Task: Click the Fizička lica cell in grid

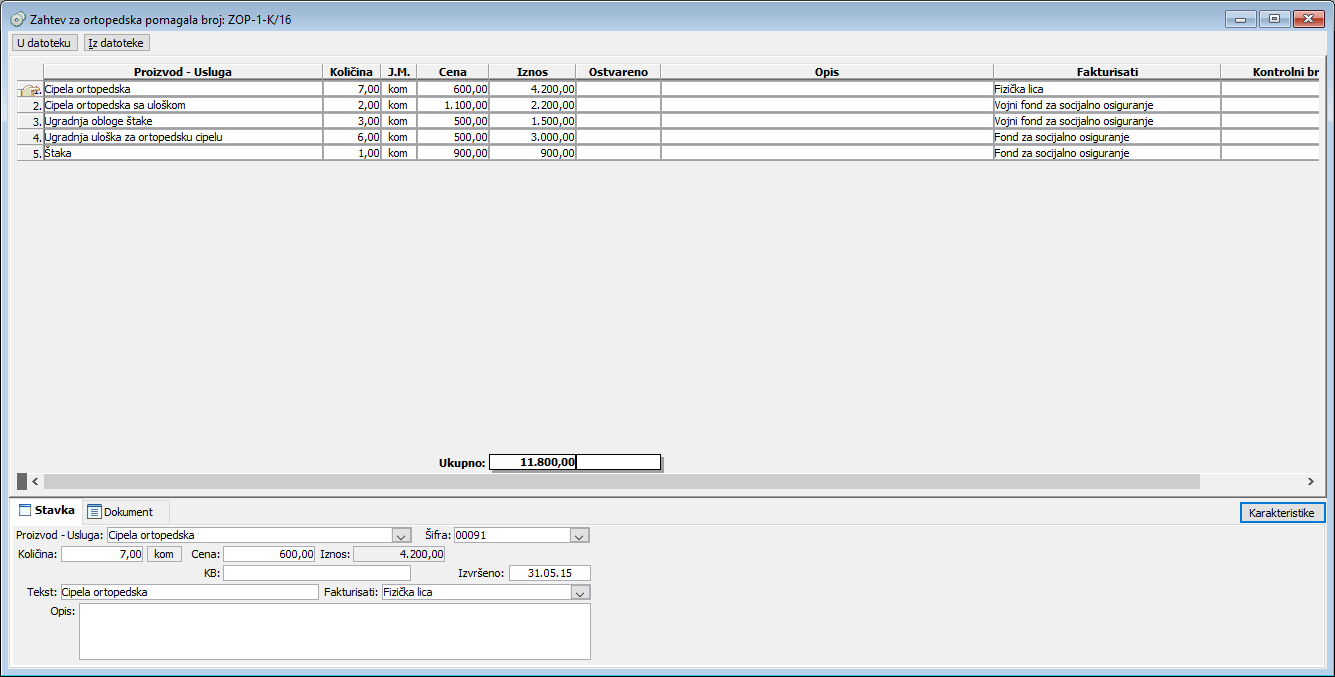Action: pos(1106,89)
